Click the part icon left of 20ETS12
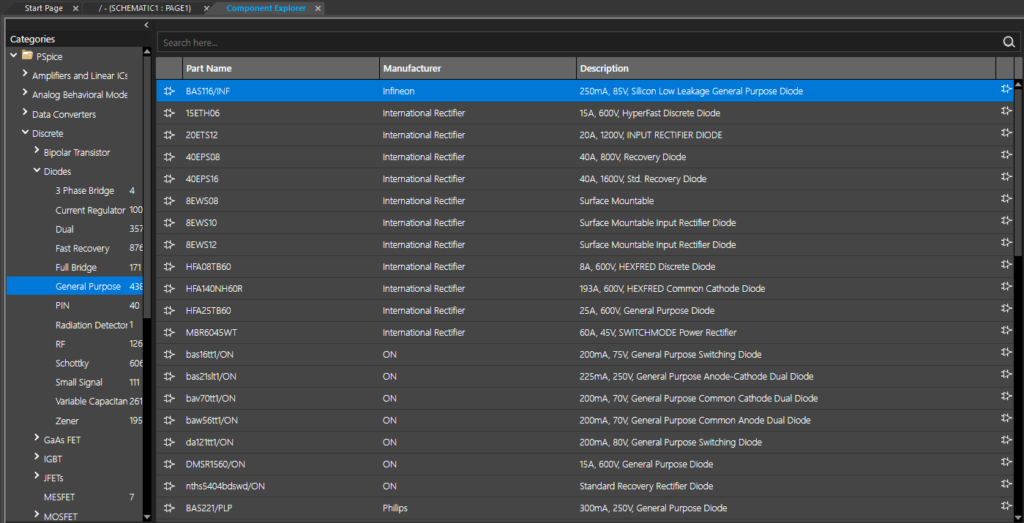The height and width of the screenshot is (523, 1024). coord(169,135)
